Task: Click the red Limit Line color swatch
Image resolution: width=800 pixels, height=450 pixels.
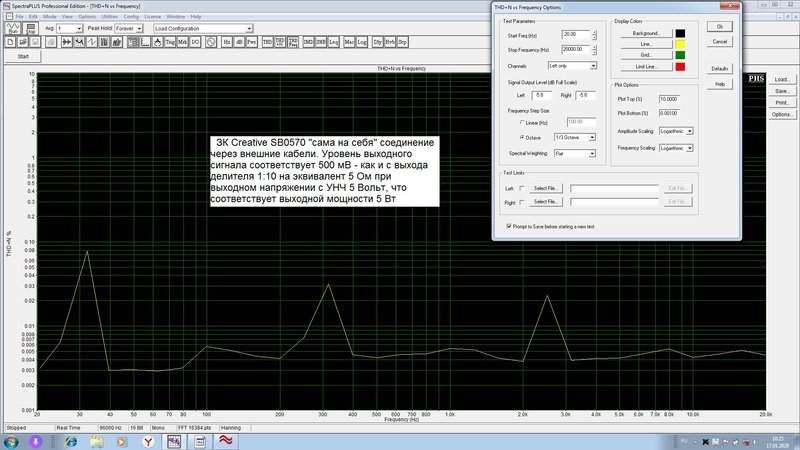Action: [680, 66]
